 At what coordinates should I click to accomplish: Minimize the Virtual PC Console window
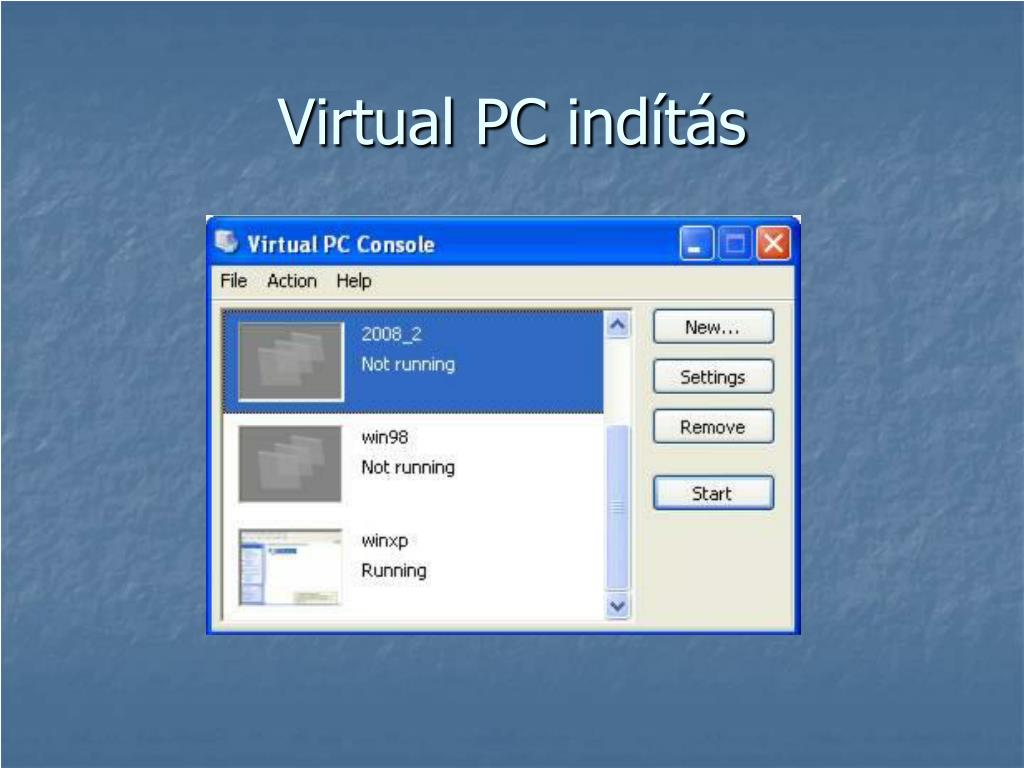pos(696,244)
